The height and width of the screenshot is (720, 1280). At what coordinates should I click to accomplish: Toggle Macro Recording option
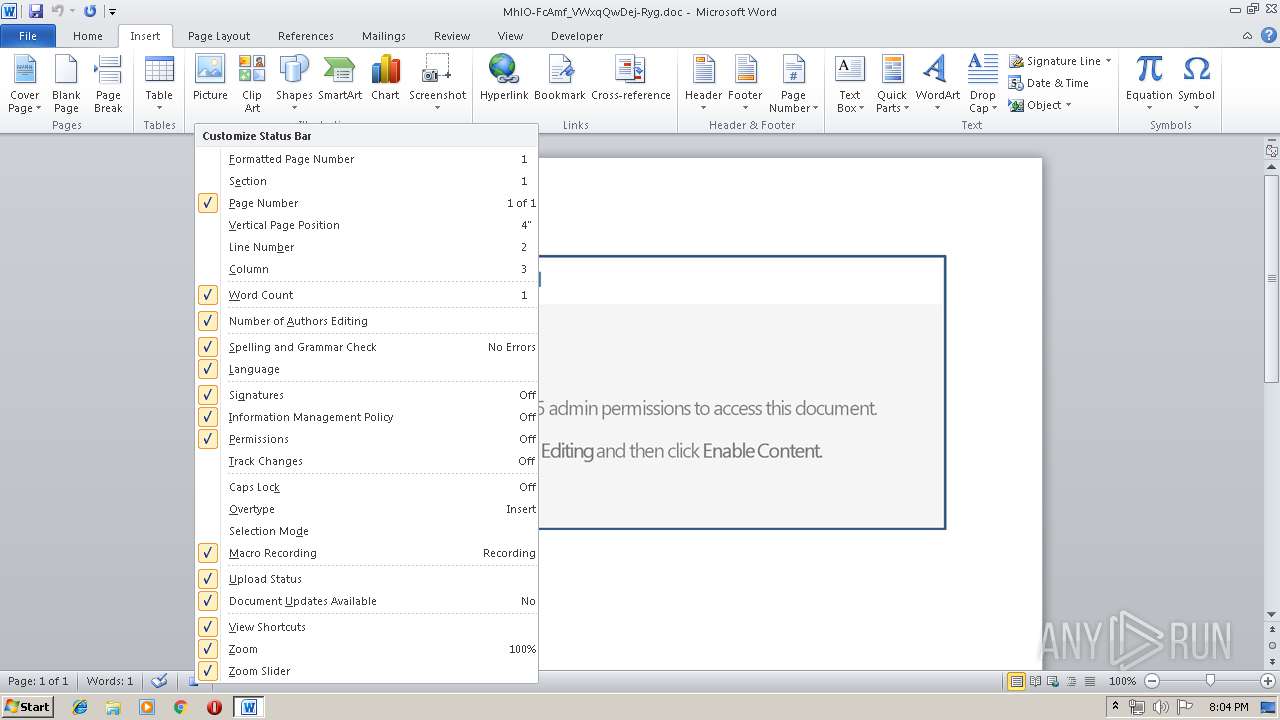click(x=367, y=553)
